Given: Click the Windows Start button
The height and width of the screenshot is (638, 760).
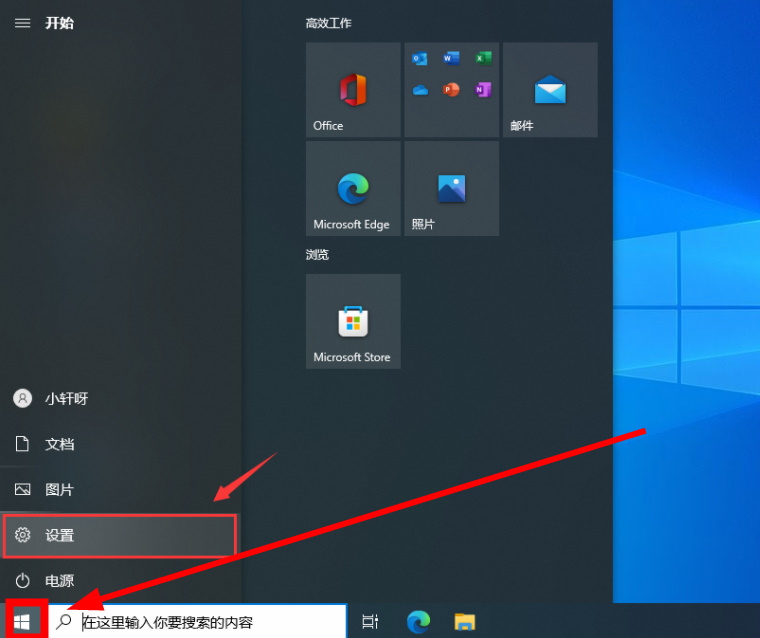Looking at the screenshot, I should [x=22, y=621].
